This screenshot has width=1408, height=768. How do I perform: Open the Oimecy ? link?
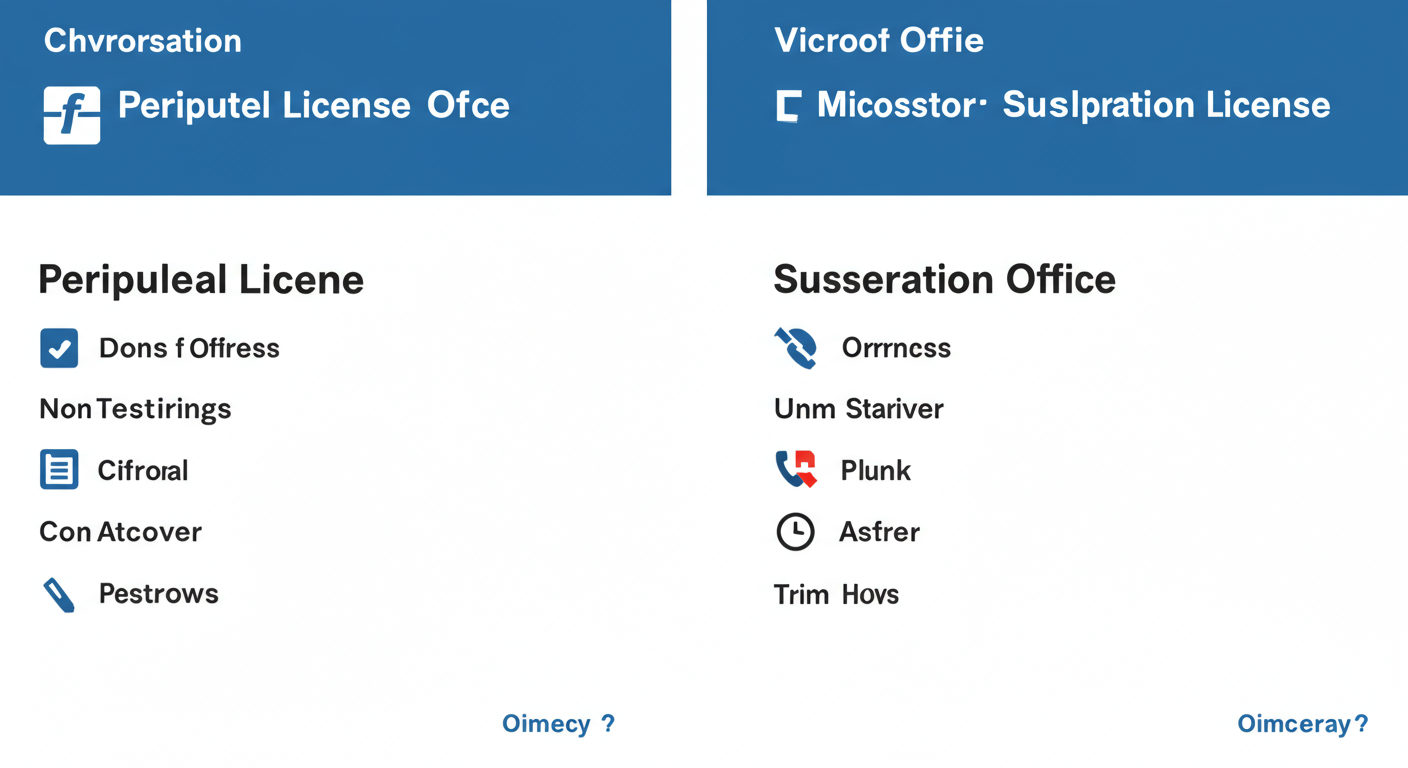tap(558, 724)
